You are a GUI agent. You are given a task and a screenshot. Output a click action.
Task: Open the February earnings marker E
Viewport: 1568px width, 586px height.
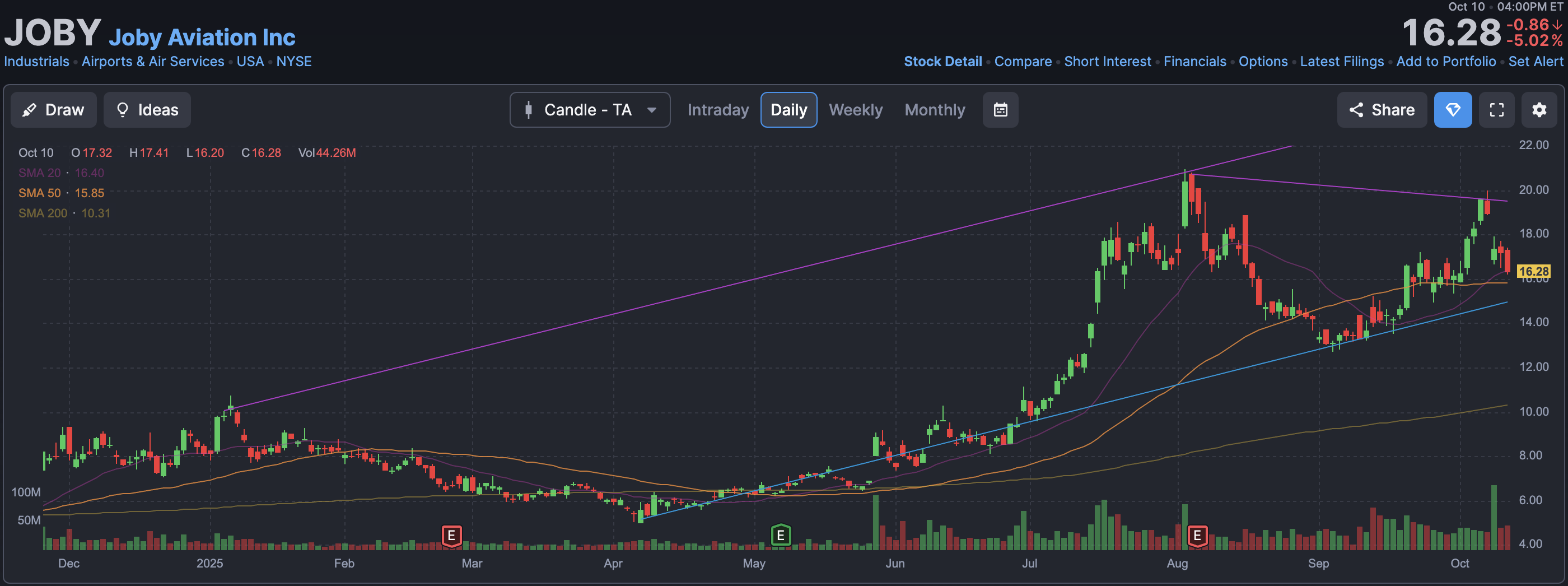click(451, 536)
